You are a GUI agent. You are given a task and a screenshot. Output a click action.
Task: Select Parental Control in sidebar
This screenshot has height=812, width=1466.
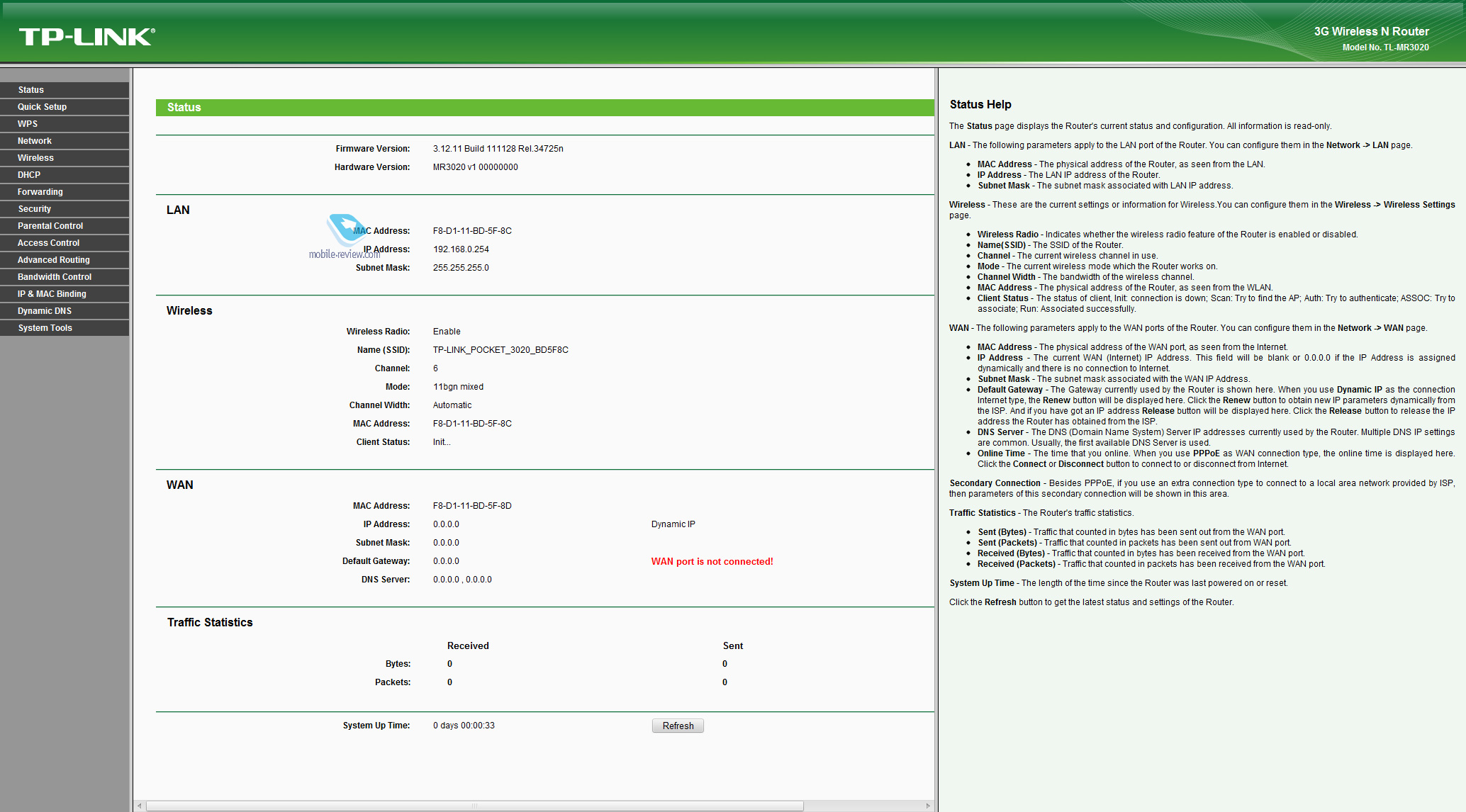[65, 226]
